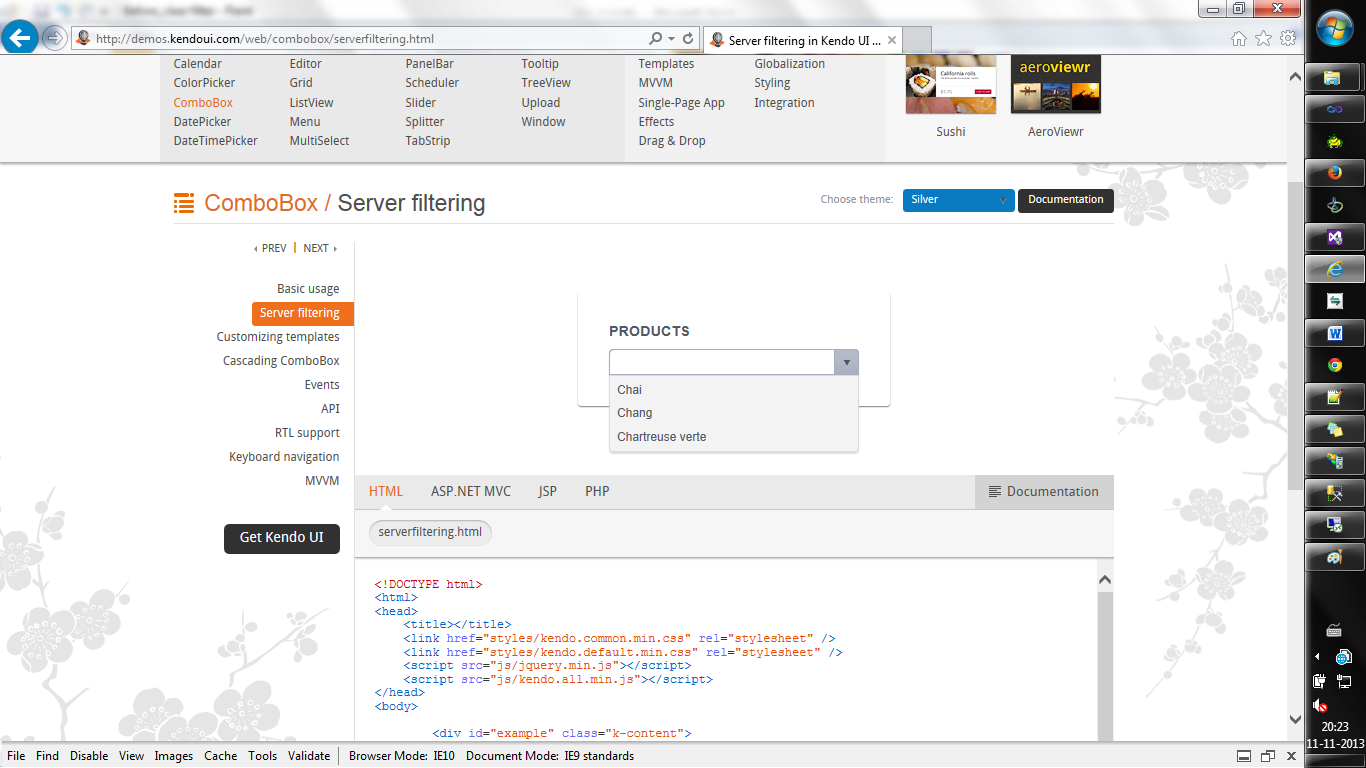Switch to the PHP code tab

[x=597, y=492]
